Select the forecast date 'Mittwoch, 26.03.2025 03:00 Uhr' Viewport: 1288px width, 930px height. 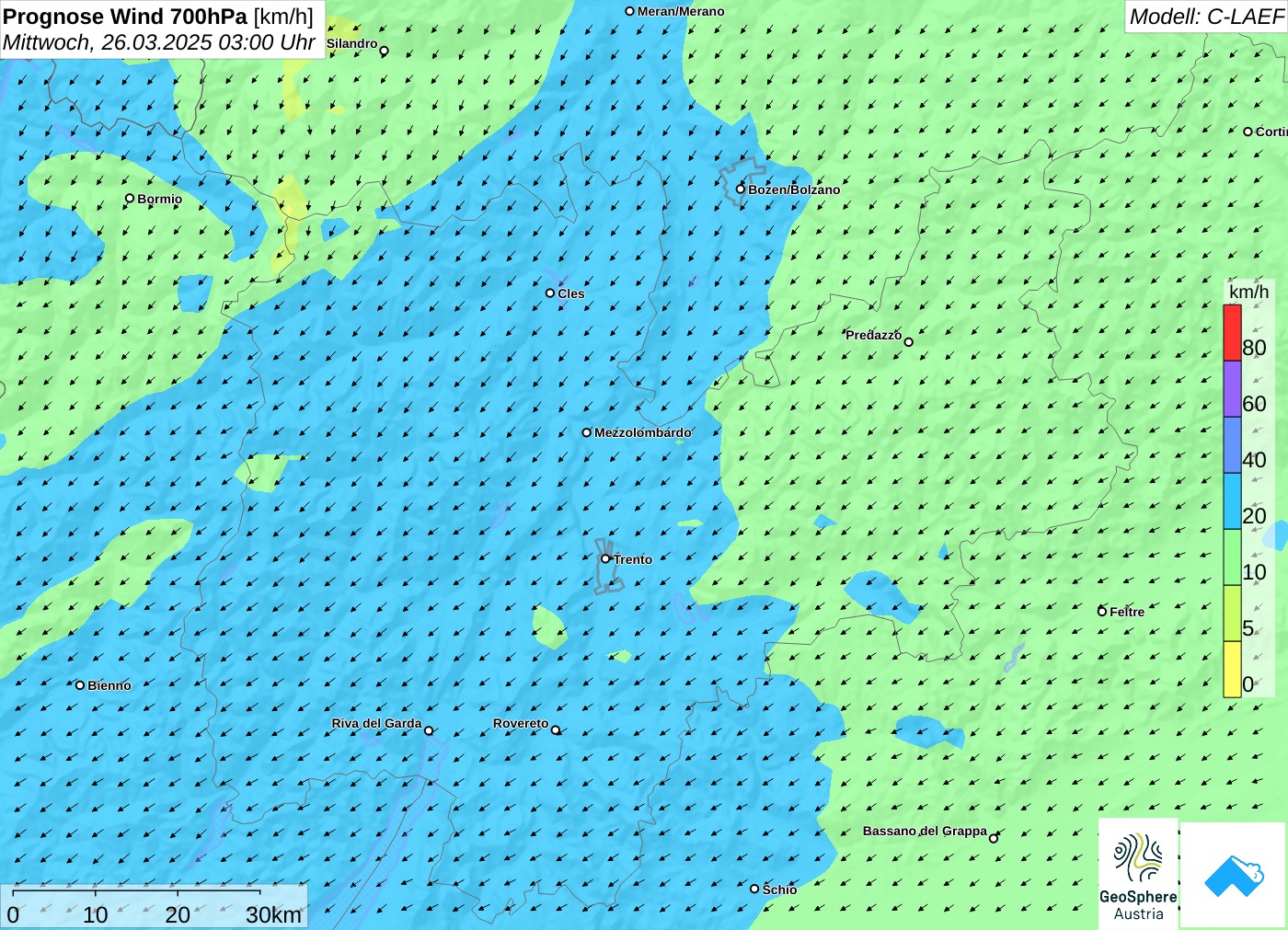[159, 42]
